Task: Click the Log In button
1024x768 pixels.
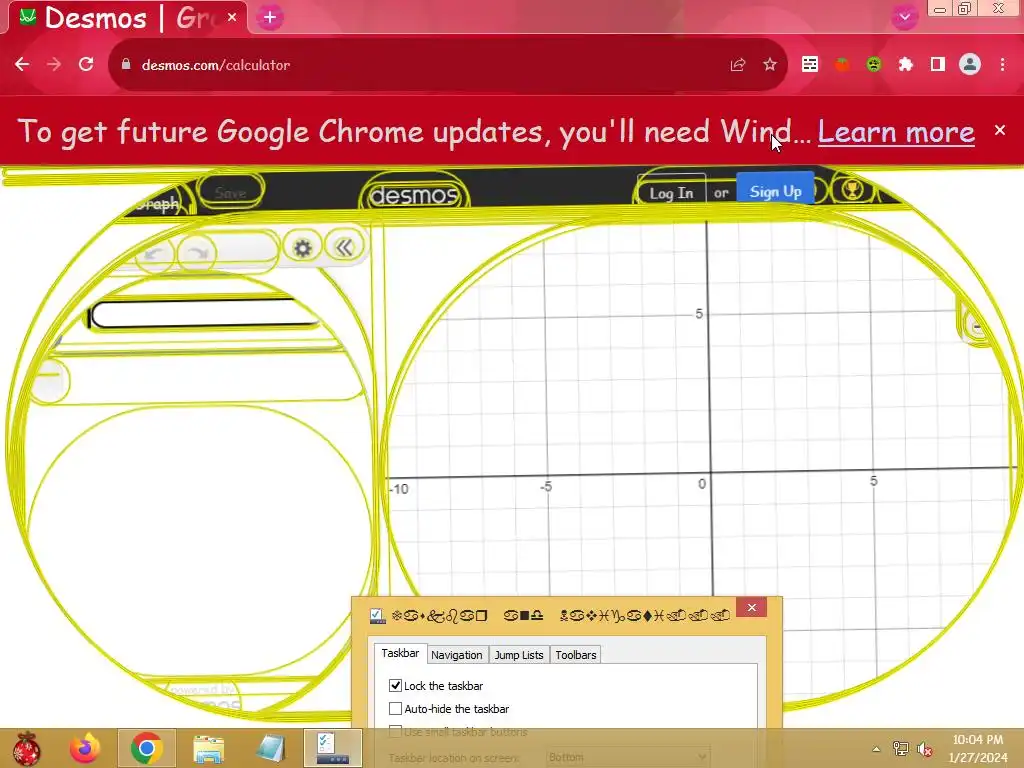Action: coord(671,193)
